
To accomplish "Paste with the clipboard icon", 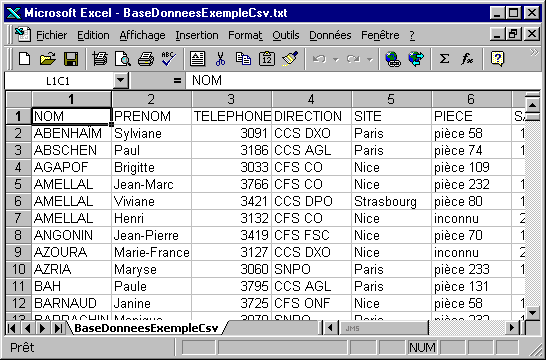I will [267, 58].
